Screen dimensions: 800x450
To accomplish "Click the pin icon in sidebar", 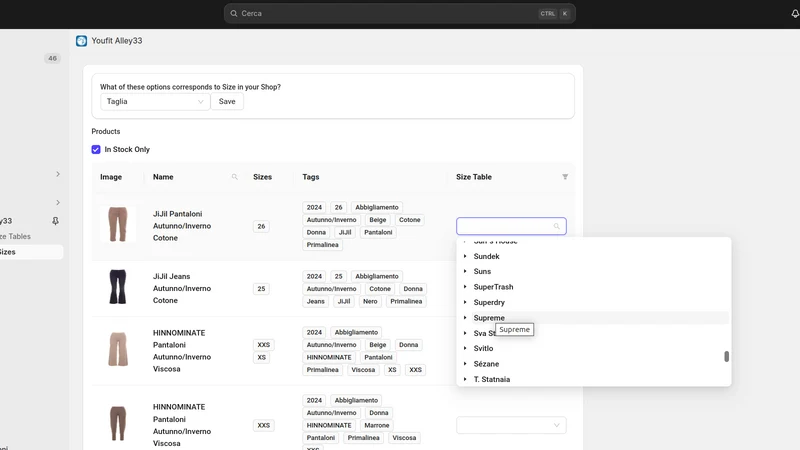I will tap(55, 221).
